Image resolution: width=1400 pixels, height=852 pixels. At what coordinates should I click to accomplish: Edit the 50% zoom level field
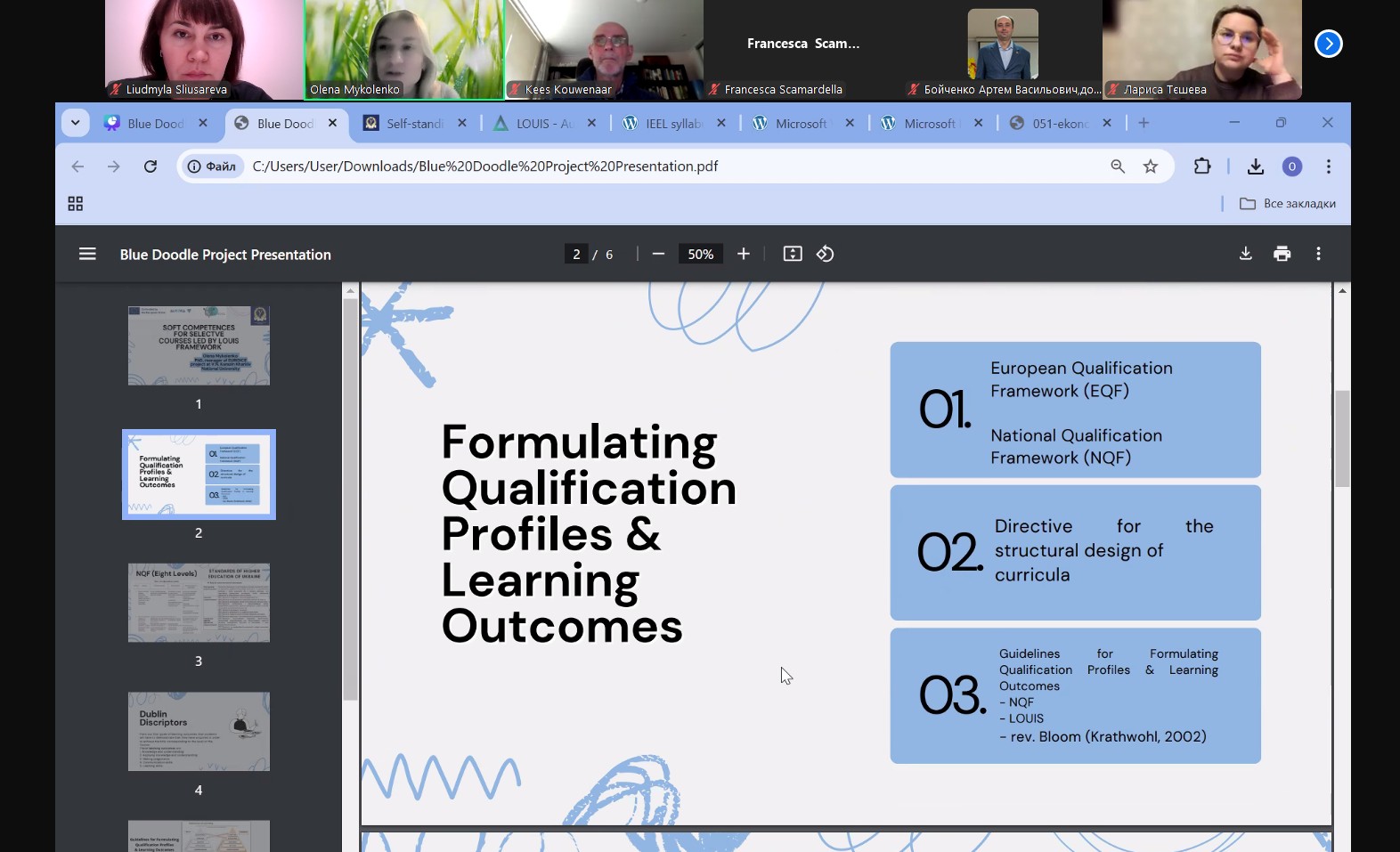pos(701,254)
